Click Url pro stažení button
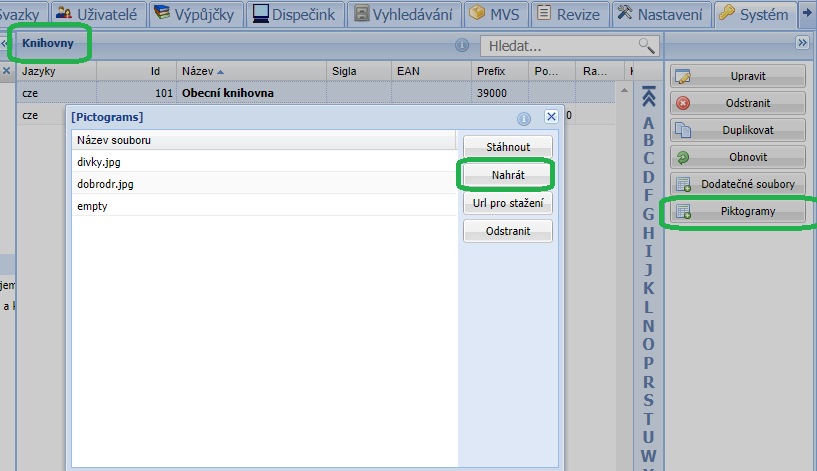Screen dimensions: 817x471 (507, 203)
